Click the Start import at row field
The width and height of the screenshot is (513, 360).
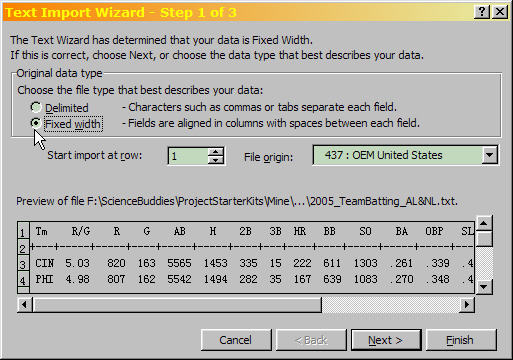pos(189,156)
